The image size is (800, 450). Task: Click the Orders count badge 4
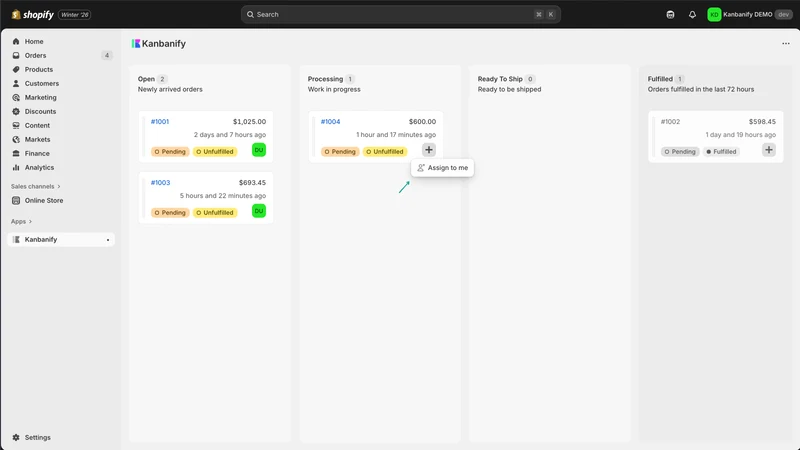coord(107,55)
